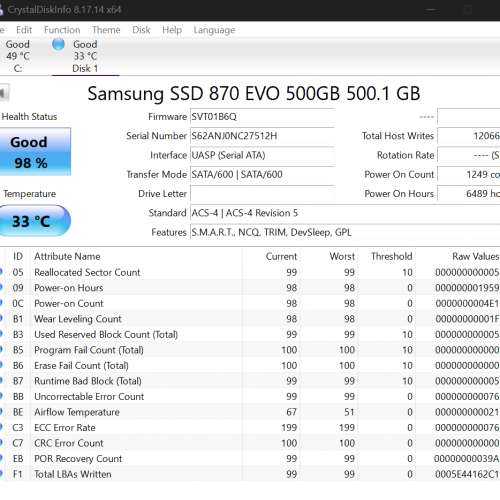Select the Uncorrectable Error Count row
Screen dimensions: 500x500
(x=250, y=397)
